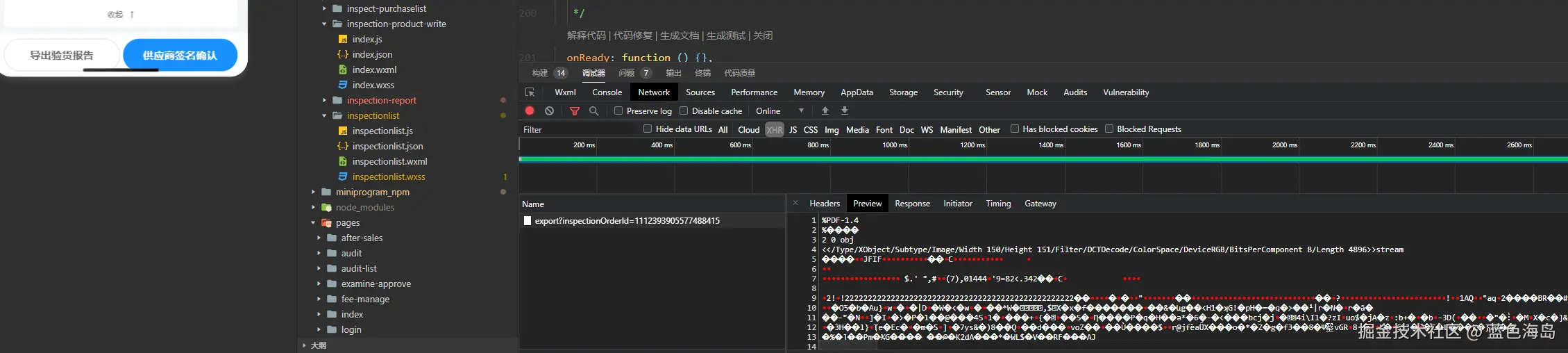Switch to Sources tab
The width and height of the screenshot is (1568, 353).
tap(700, 92)
